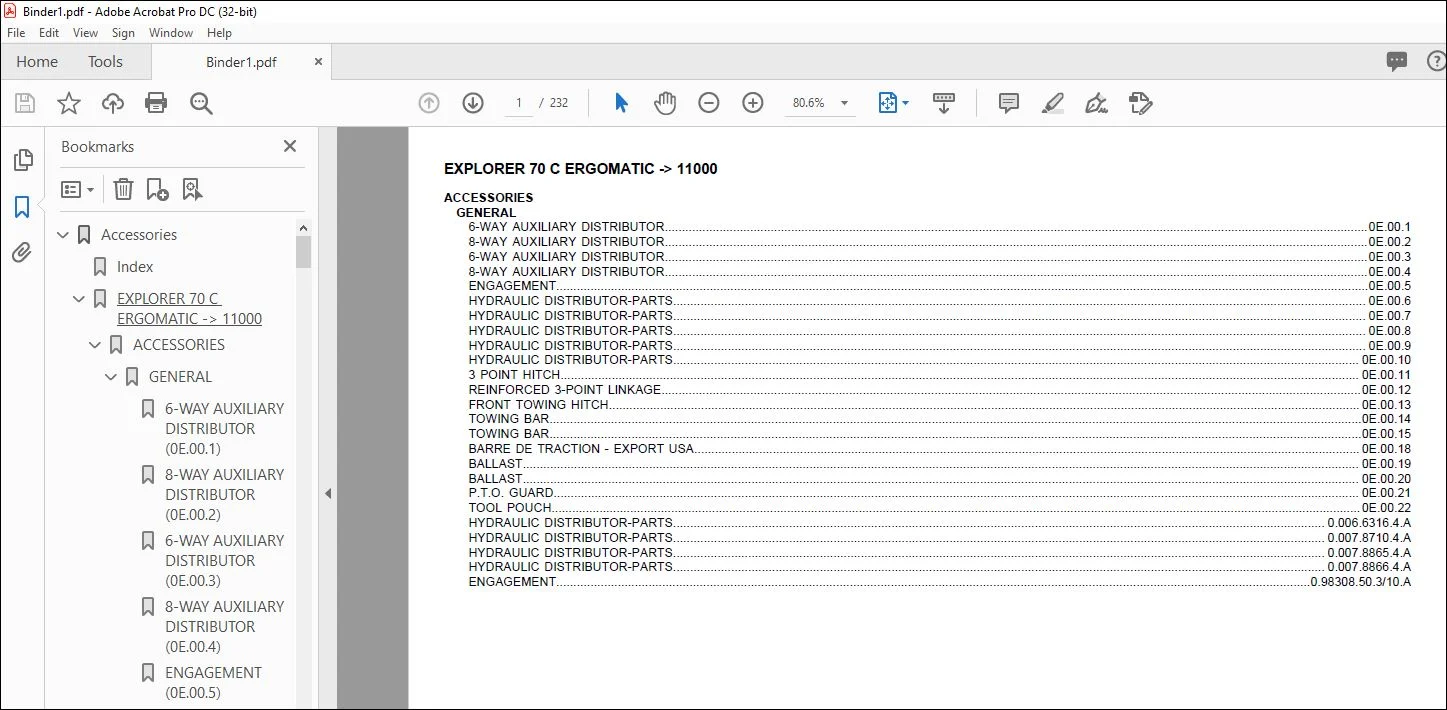This screenshot has height=710, width=1447.
Task: Click the upload to cloud icon
Action: click(113, 103)
